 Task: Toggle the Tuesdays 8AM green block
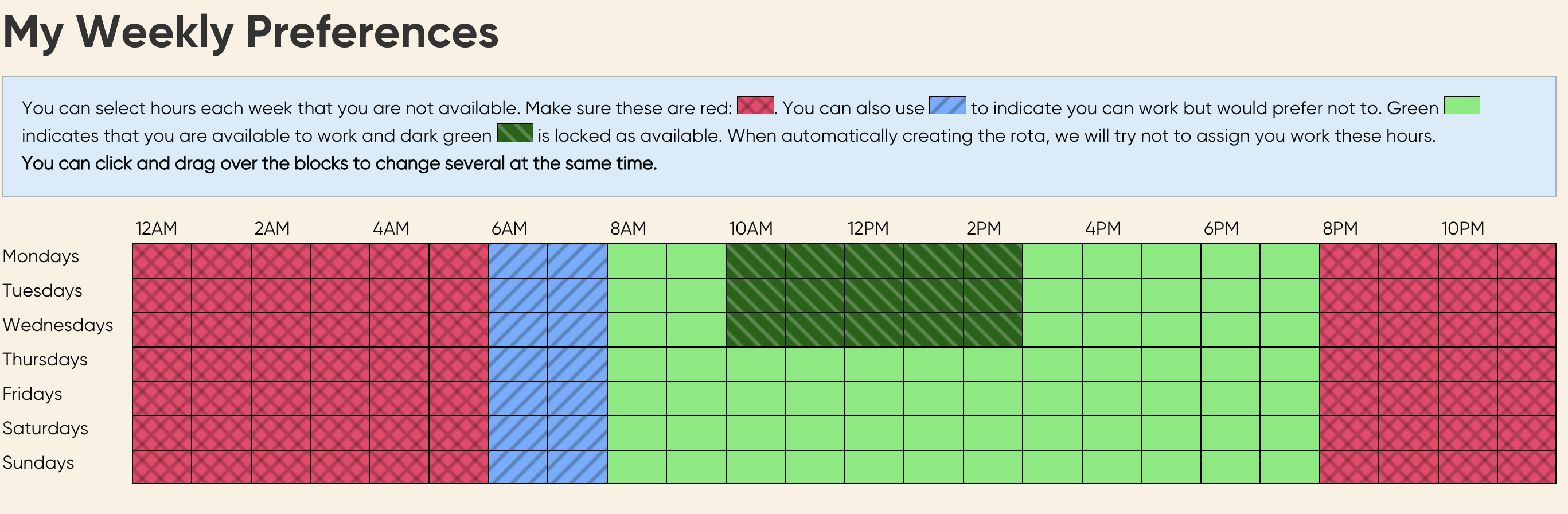click(x=637, y=295)
